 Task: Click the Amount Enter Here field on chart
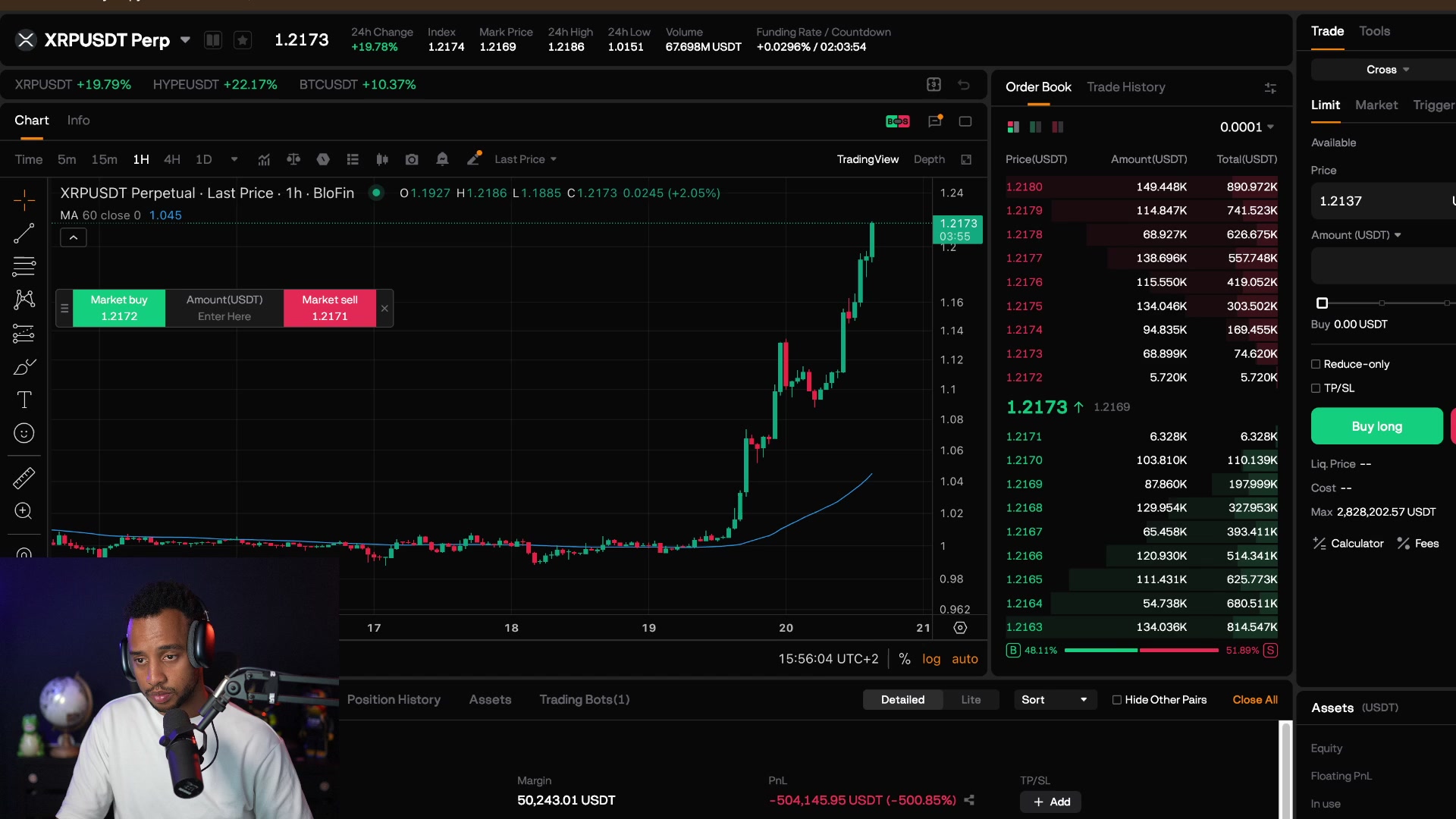click(224, 308)
